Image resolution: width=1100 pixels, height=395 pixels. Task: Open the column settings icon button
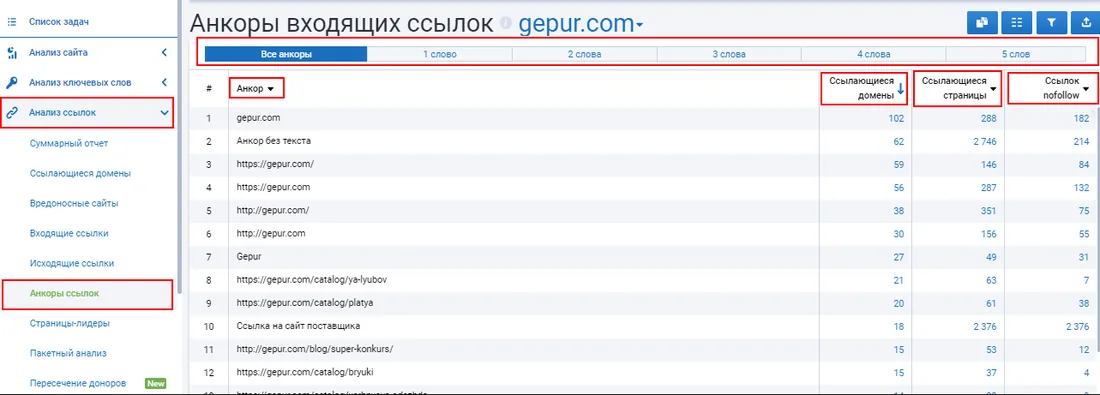(1017, 23)
